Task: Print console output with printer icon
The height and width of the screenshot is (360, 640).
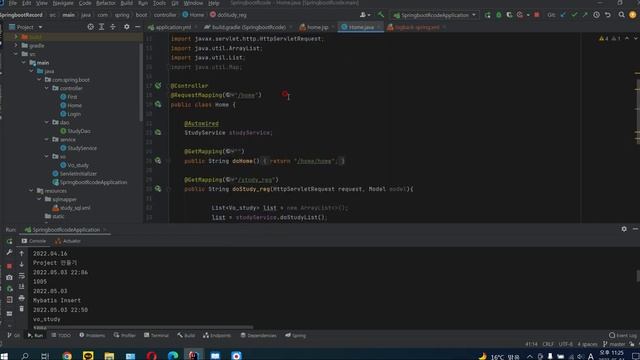Action: point(22,298)
